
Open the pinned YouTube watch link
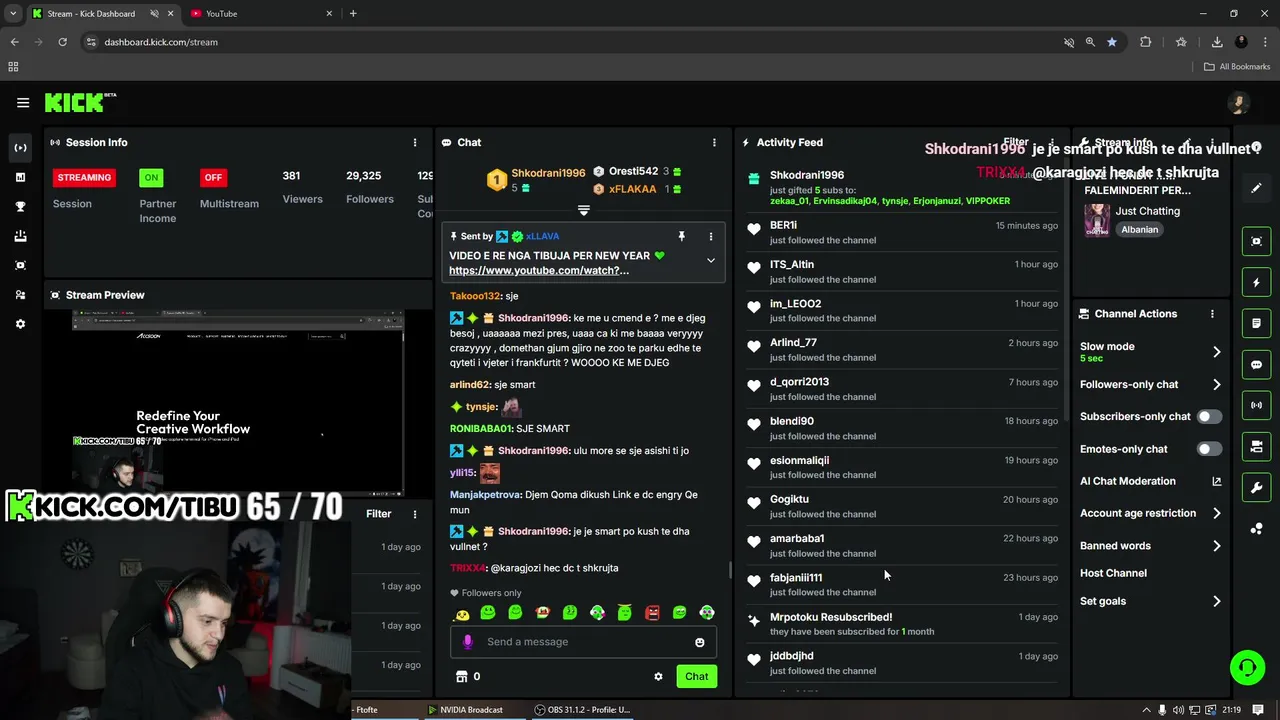tap(539, 271)
